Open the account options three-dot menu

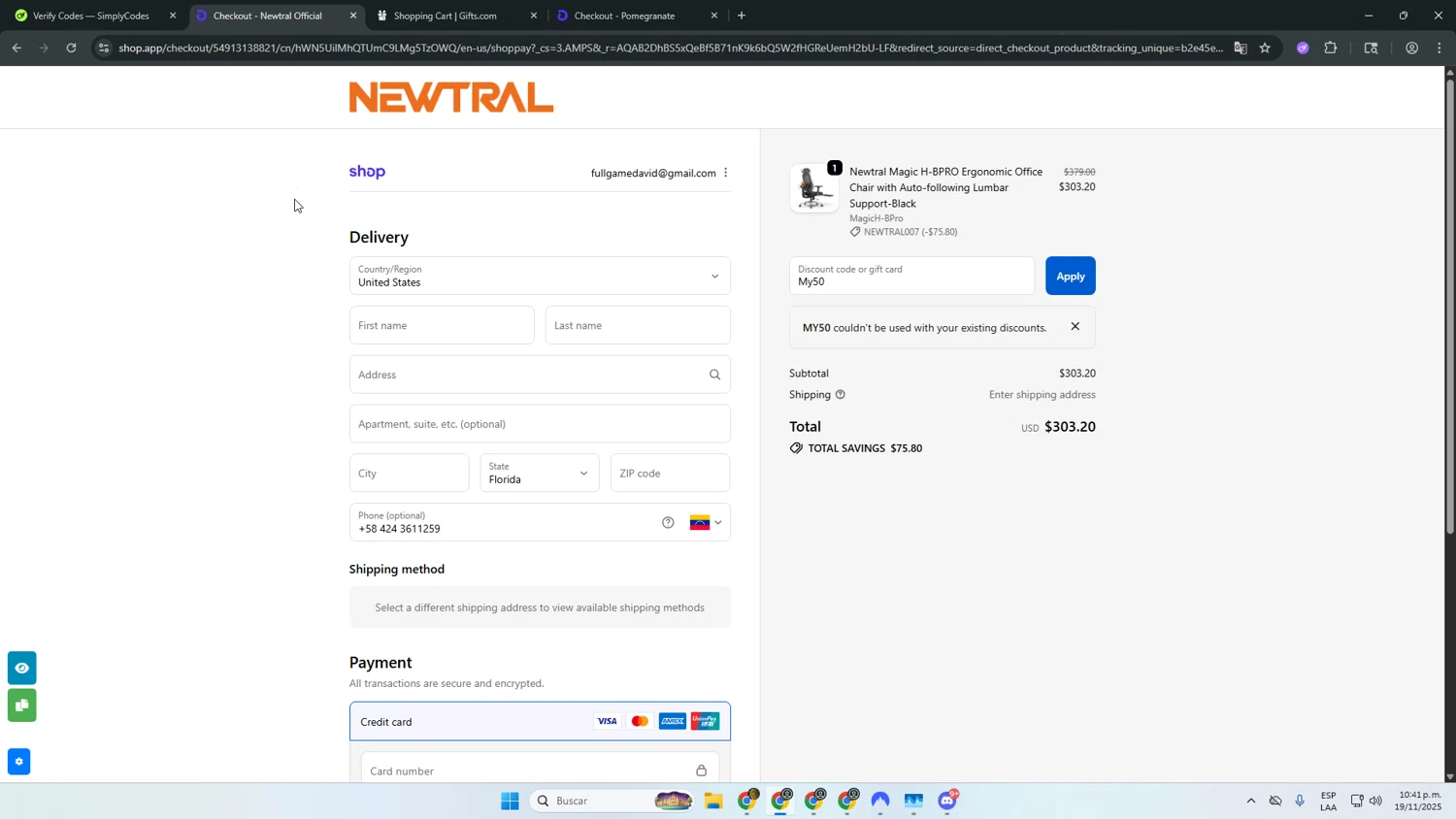(725, 173)
